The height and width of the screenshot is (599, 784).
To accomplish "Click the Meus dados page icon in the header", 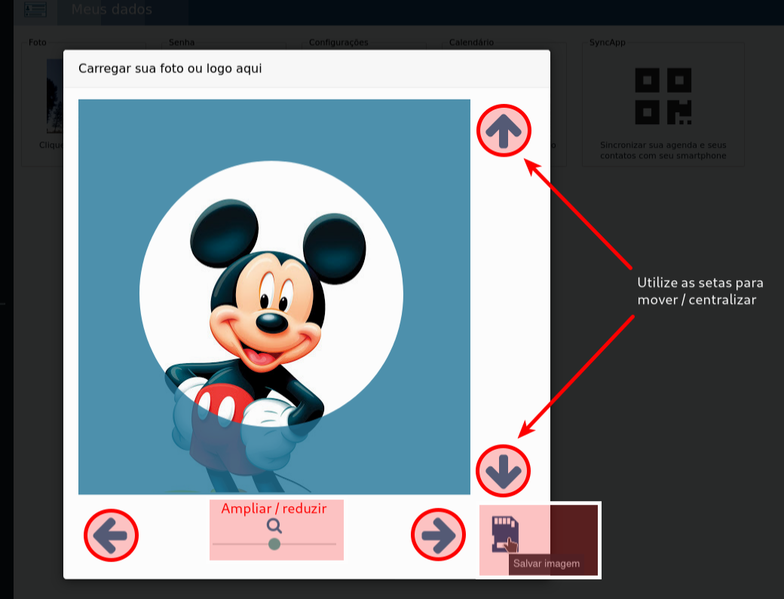I will pos(35,9).
